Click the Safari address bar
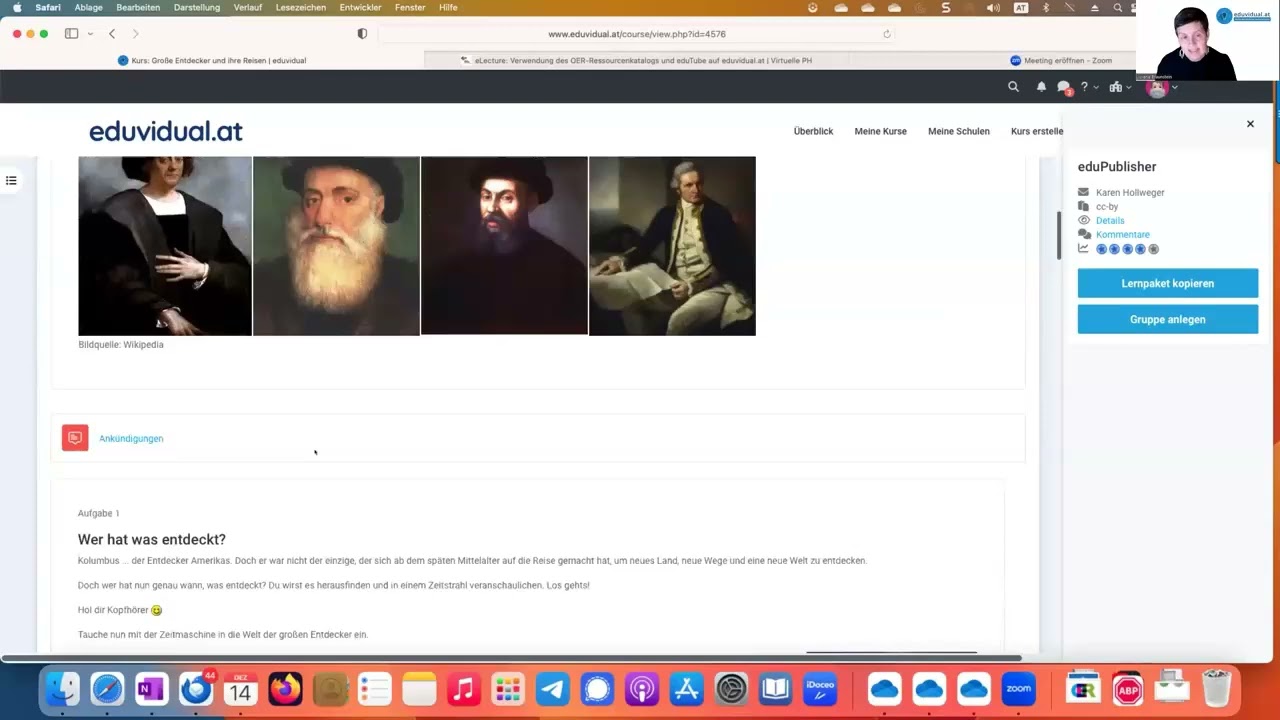 (x=636, y=34)
